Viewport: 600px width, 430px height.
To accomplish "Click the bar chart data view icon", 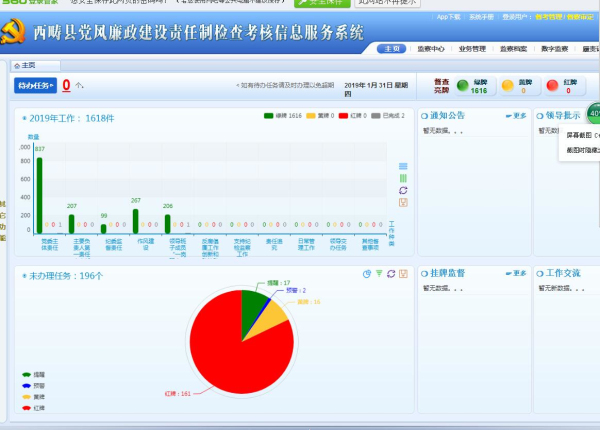I will pyautogui.click(x=403, y=166).
